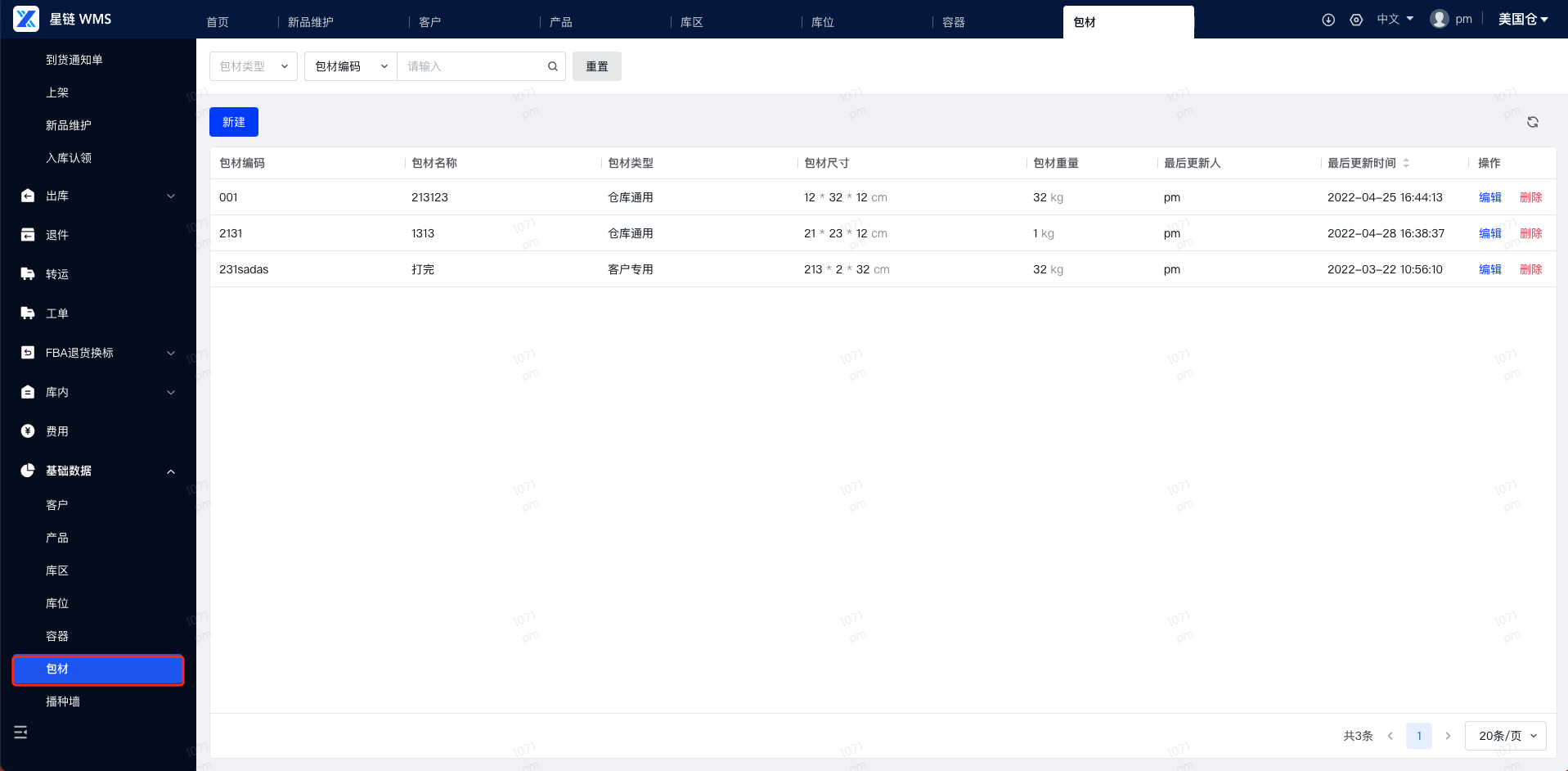This screenshot has width=1568, height=771.
Task: Click the 费用 yen icon
Action: pyautogui.click(x=28, y=431)
